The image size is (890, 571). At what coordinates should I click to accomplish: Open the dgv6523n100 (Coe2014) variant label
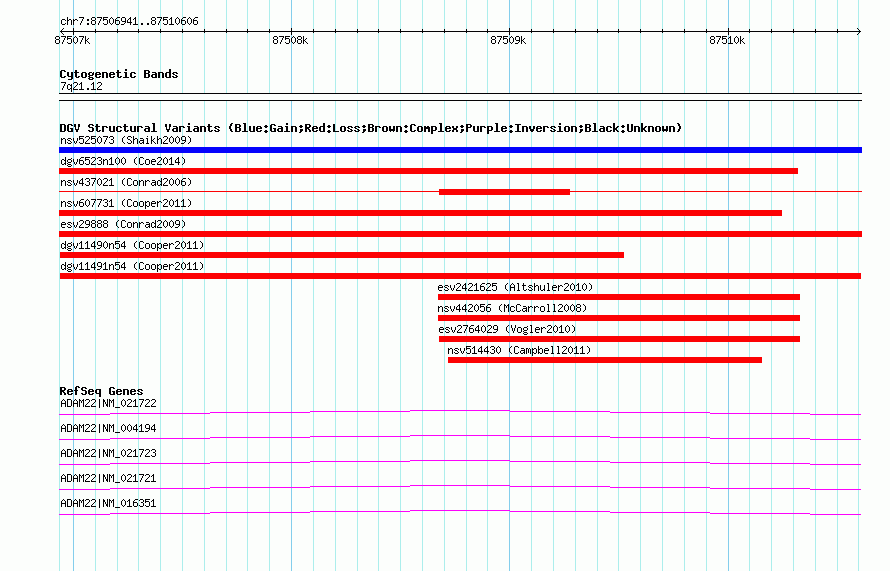[x=123, y=161]
